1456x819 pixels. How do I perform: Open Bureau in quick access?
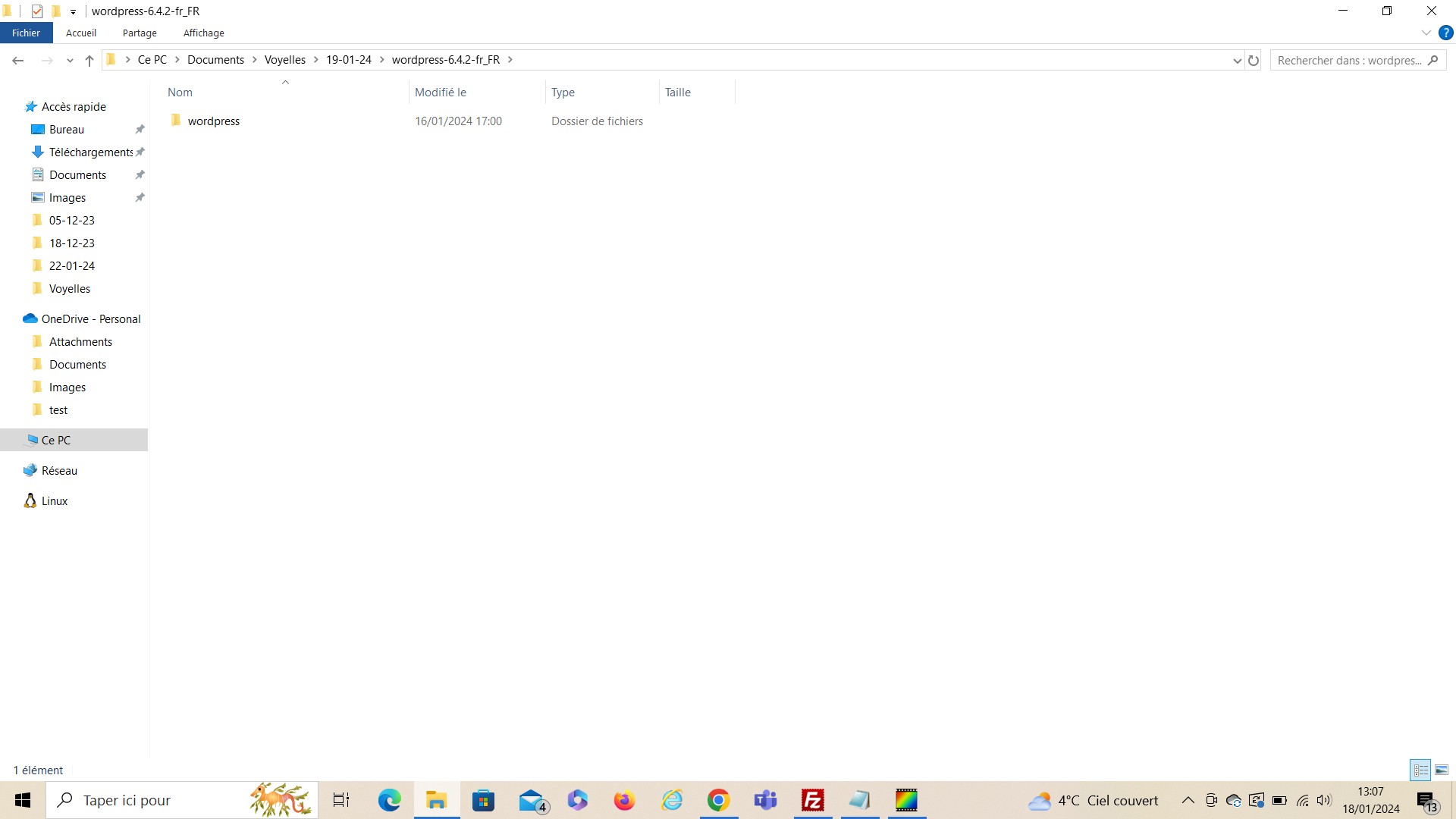coord(67,130)
